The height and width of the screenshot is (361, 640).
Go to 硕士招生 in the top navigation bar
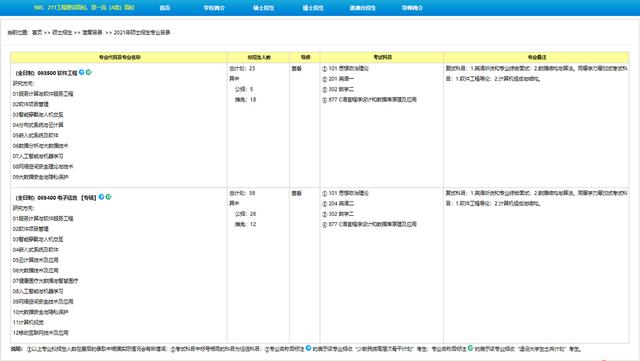(x=264, y=8)
